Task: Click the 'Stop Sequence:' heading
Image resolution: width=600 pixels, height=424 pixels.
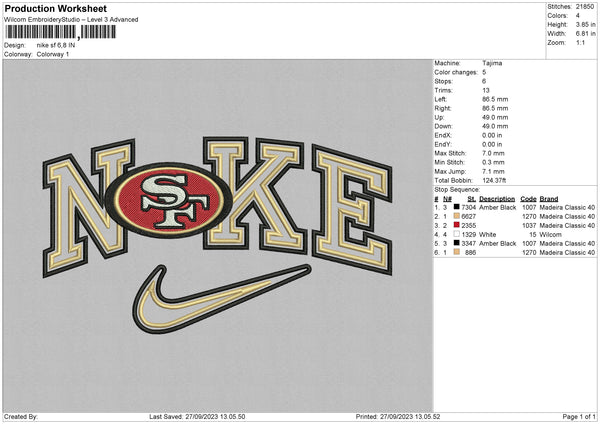Action: tap(457, 189)
